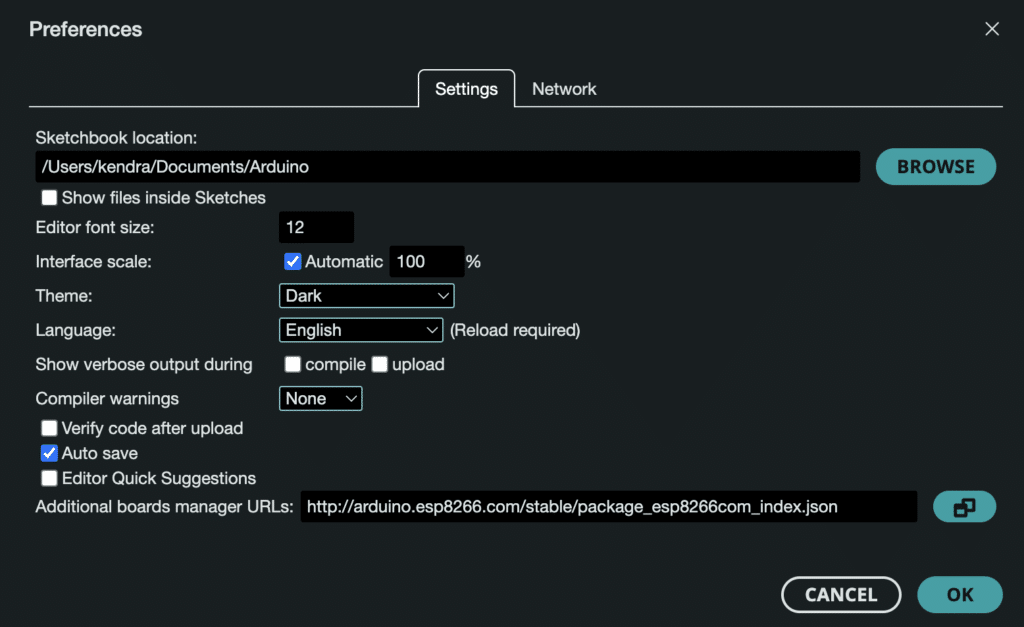
Task: Click the Editor font size field
Action: coord(316,227)
